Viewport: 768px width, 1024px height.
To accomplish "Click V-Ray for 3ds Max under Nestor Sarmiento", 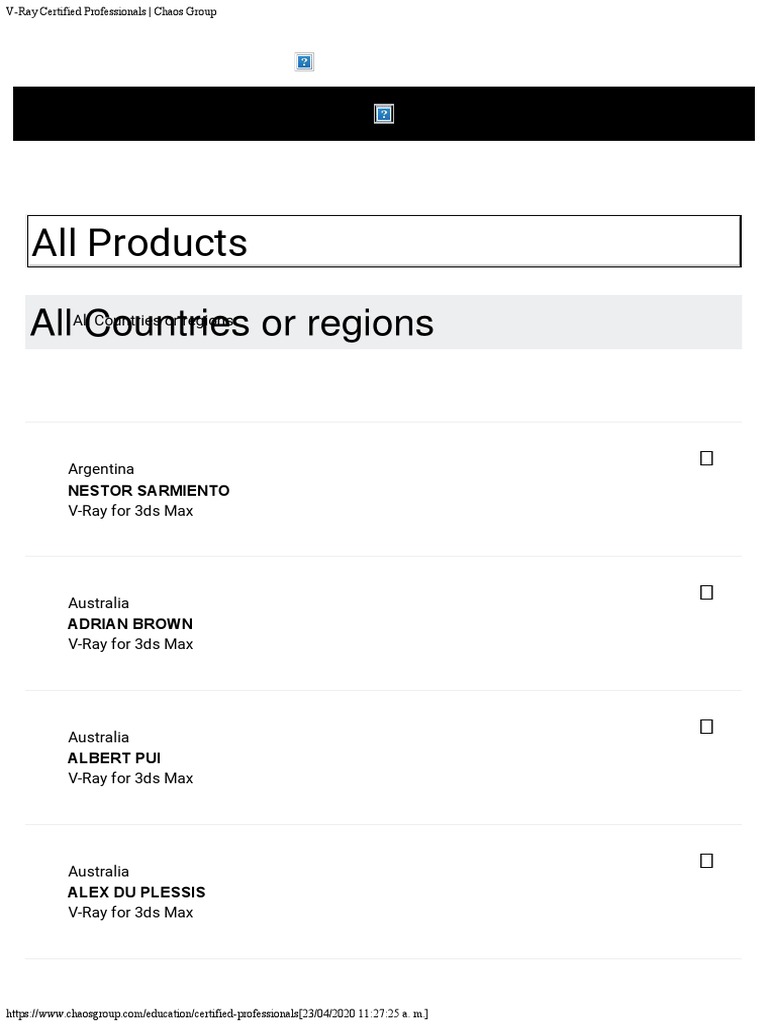I will tap(130, 511).
